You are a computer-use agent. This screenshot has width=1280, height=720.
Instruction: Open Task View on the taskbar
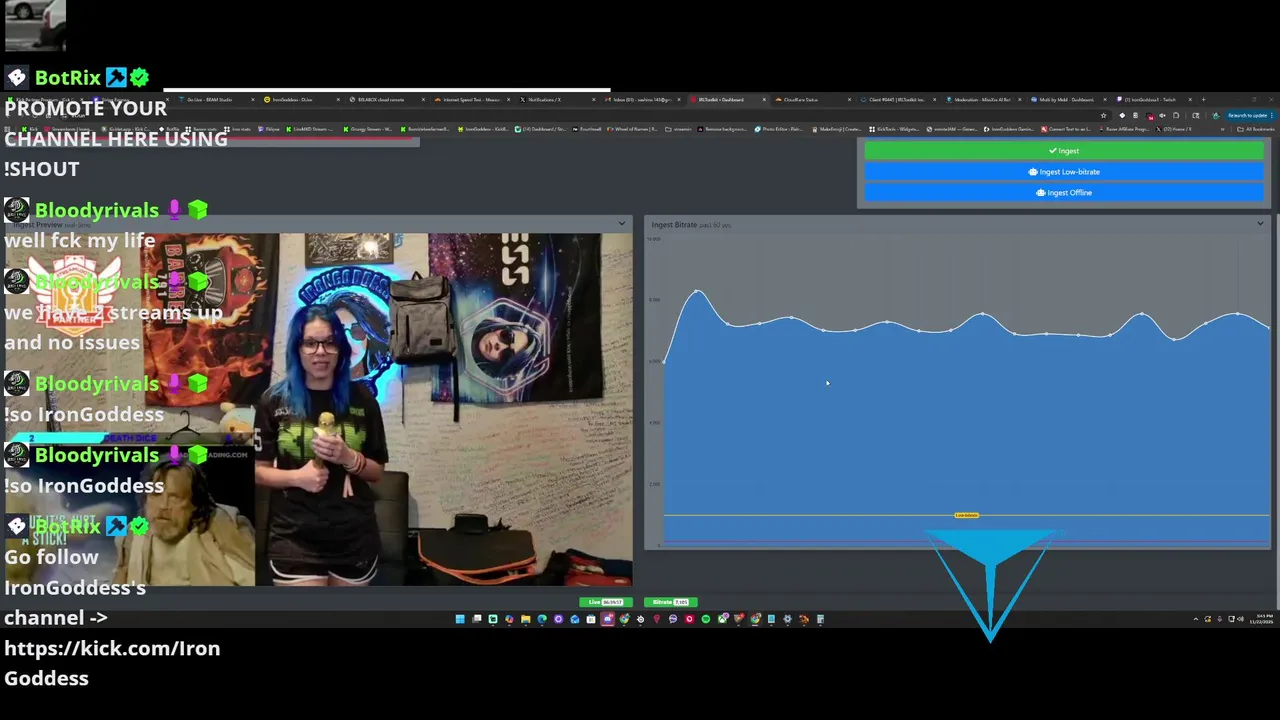pos(477,619)
